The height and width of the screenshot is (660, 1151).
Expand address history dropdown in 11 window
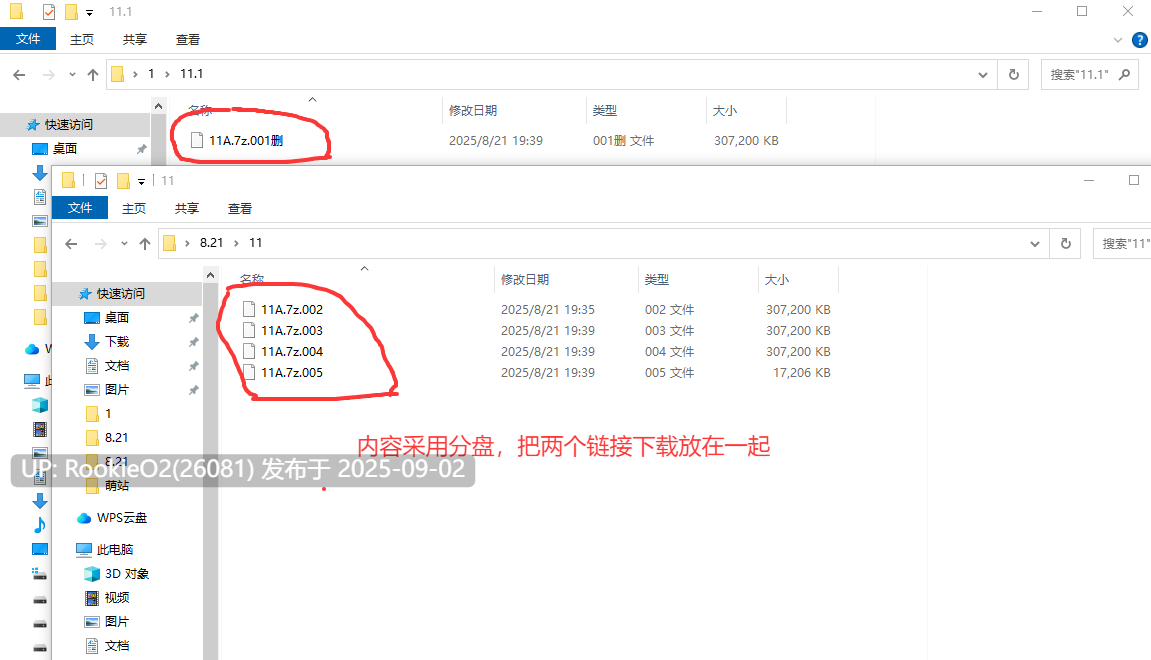tap(1035, 243)
